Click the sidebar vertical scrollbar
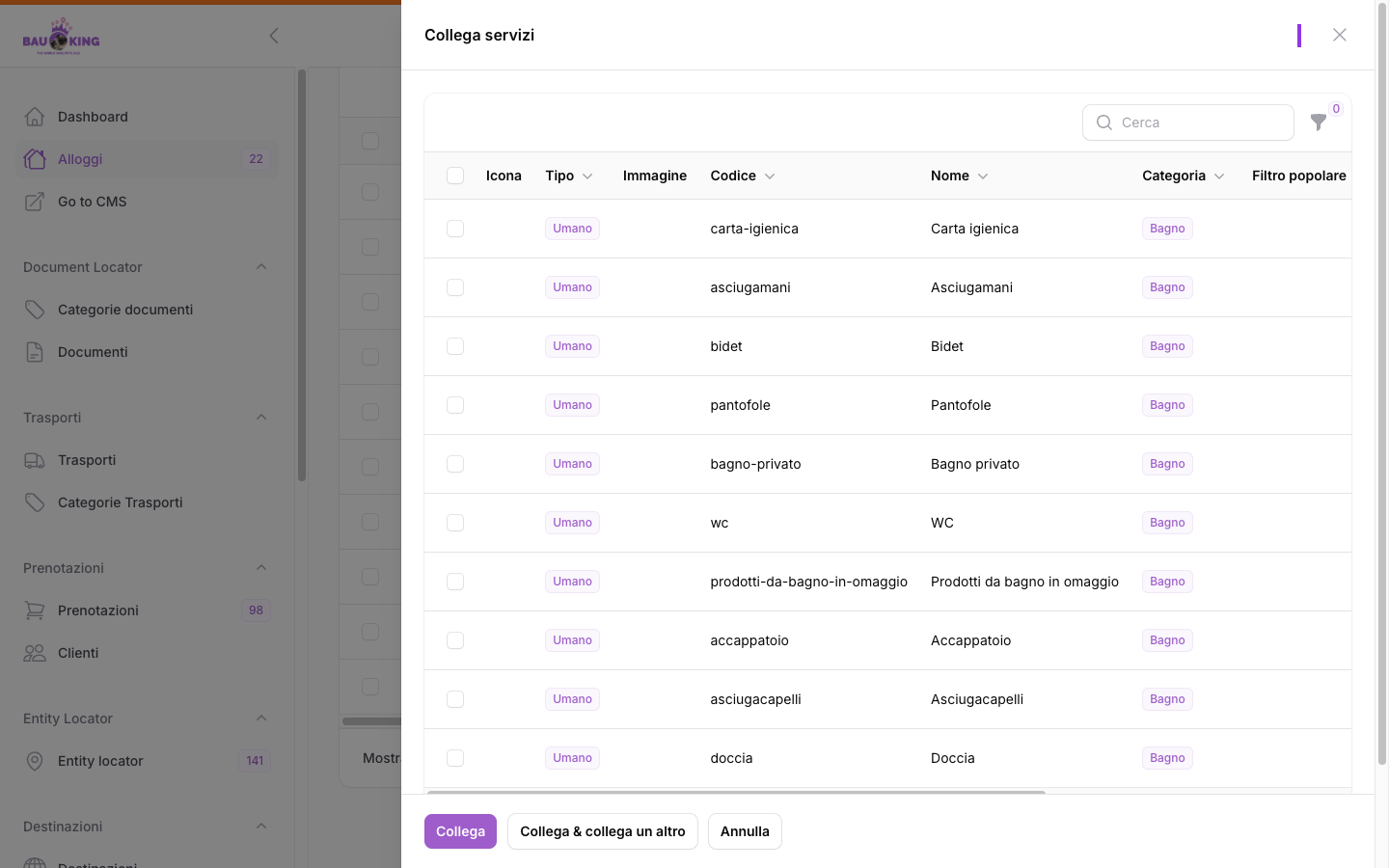Screen dimensions: 1389x868 click(x=302, y=275)
